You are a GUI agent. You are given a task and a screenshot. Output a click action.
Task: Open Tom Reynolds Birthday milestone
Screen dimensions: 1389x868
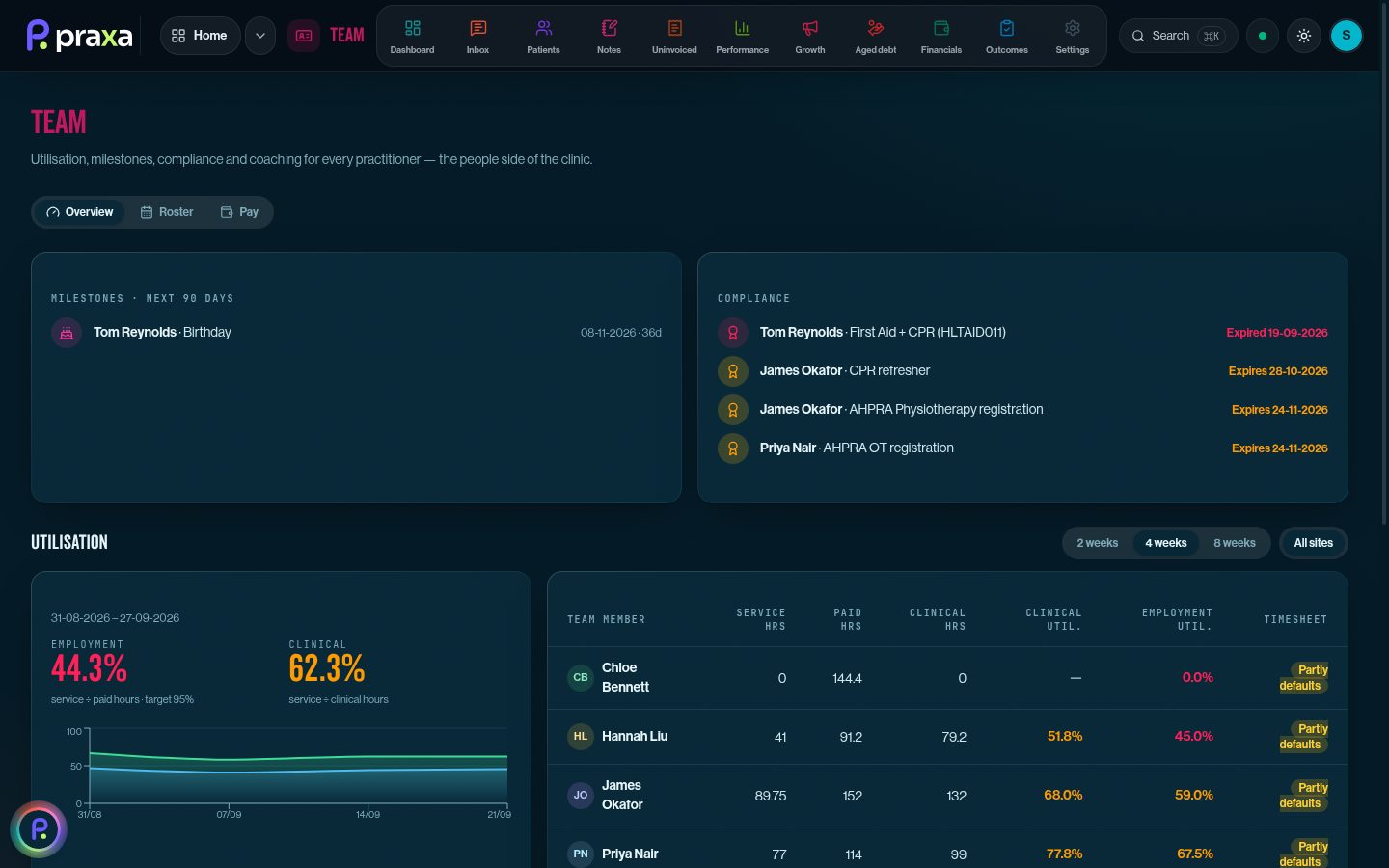point(356,333)
